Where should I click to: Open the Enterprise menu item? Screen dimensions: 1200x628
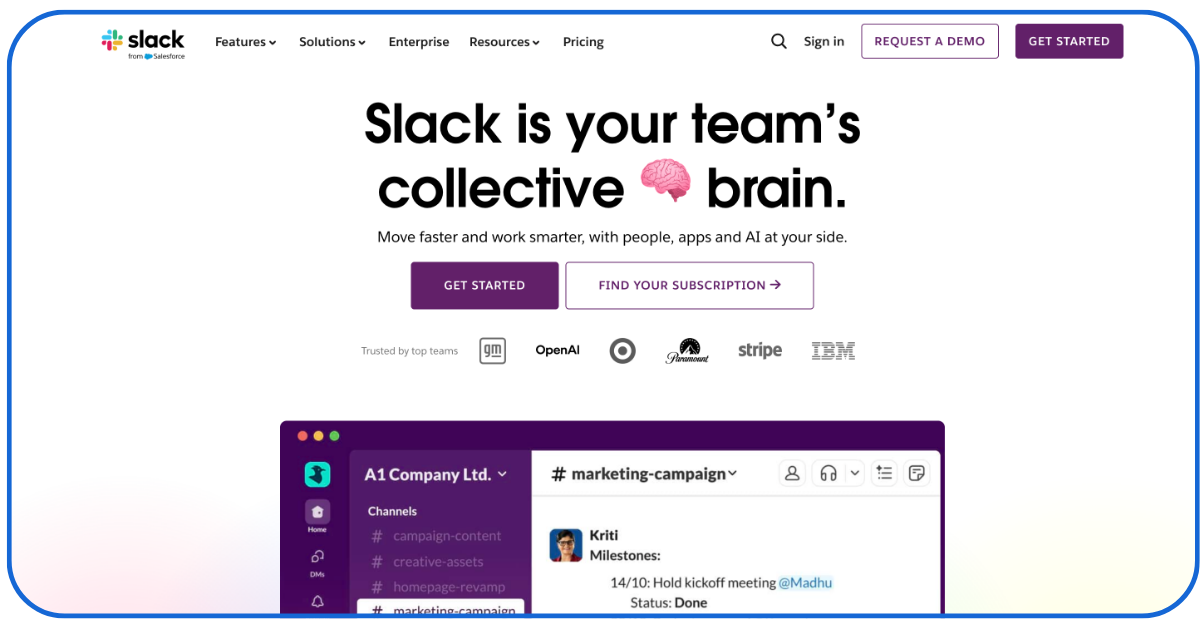pyautogui.click(x=418, y=42)
